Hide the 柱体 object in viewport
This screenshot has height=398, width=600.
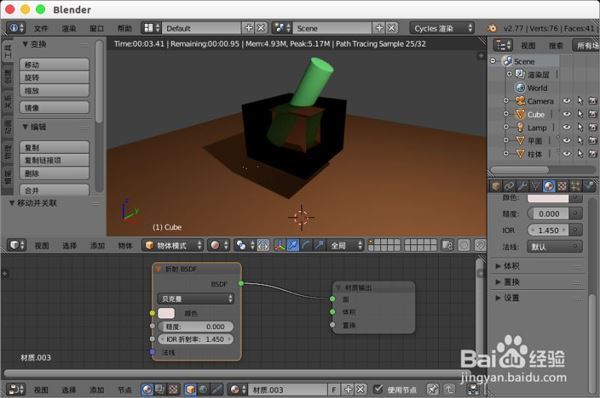pyautogui.click(x=567, y=153)
